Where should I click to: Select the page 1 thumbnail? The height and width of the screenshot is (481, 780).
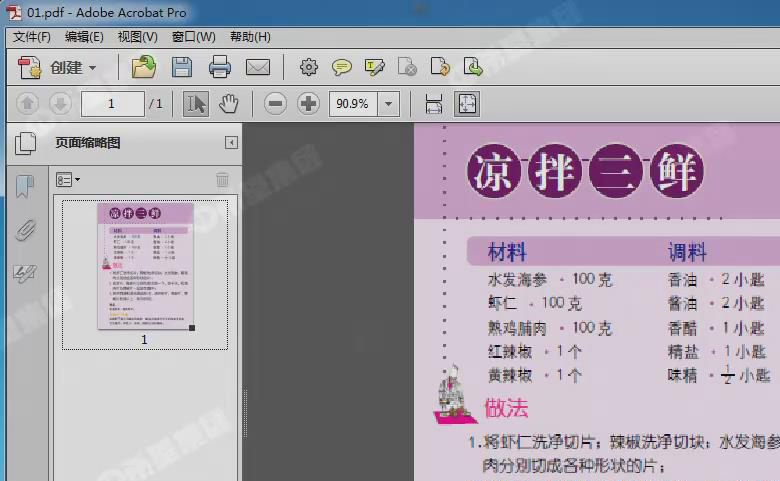144,265
